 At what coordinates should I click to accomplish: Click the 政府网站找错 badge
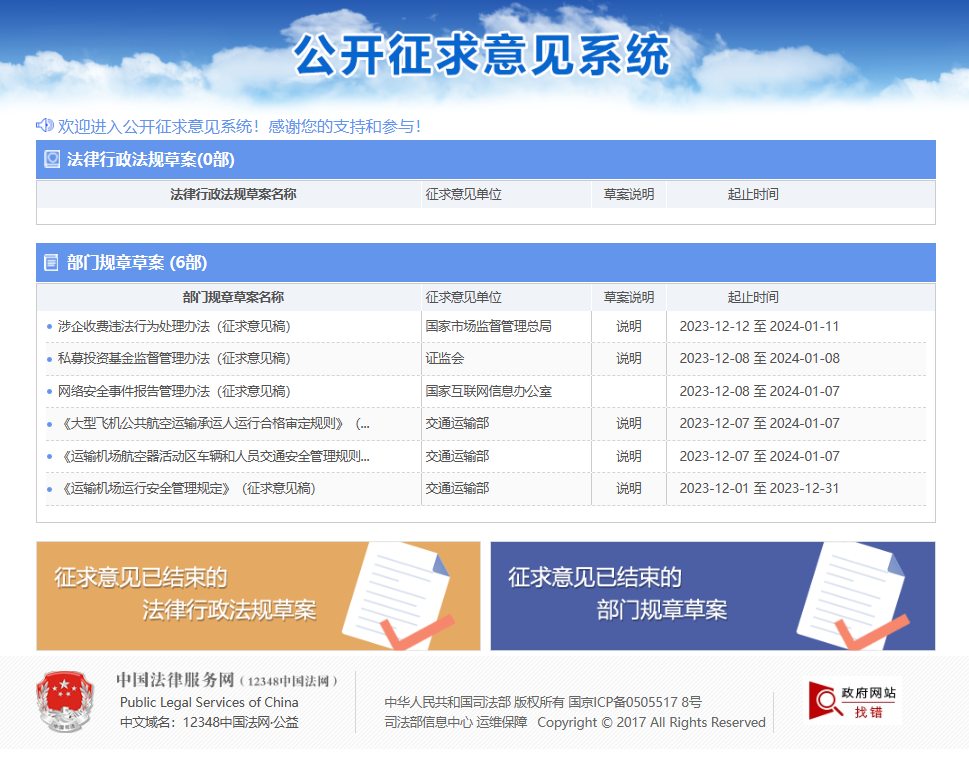coord(855,702)
